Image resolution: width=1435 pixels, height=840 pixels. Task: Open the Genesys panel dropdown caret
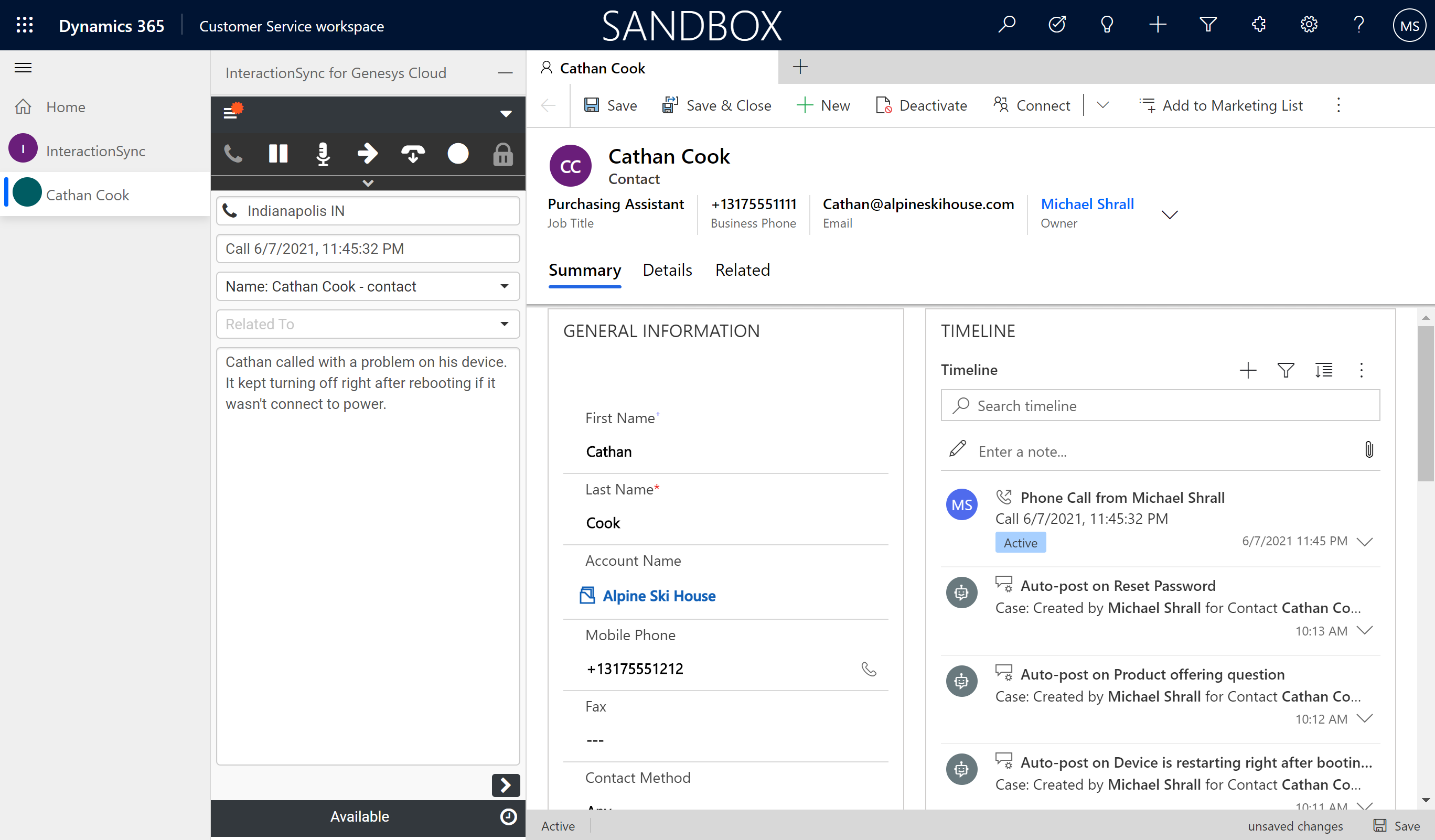(x=506, y=113)
